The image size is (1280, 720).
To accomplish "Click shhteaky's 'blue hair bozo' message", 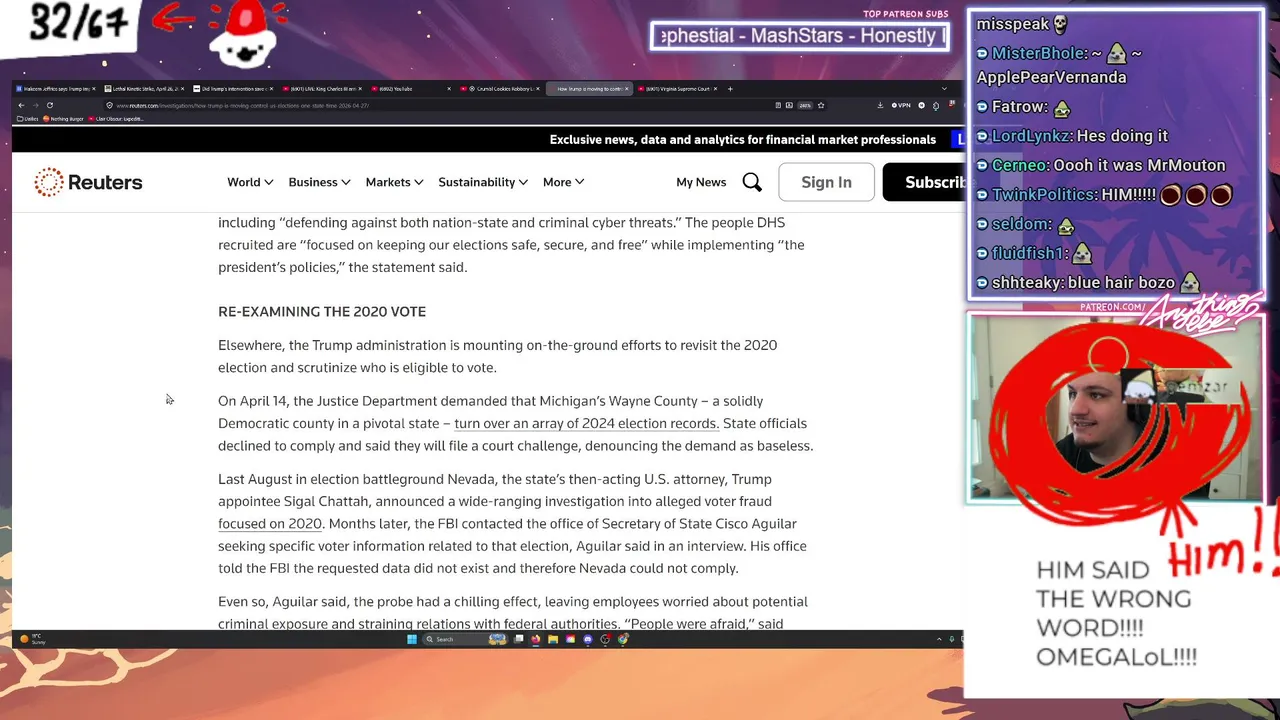I will (1120, 283).
